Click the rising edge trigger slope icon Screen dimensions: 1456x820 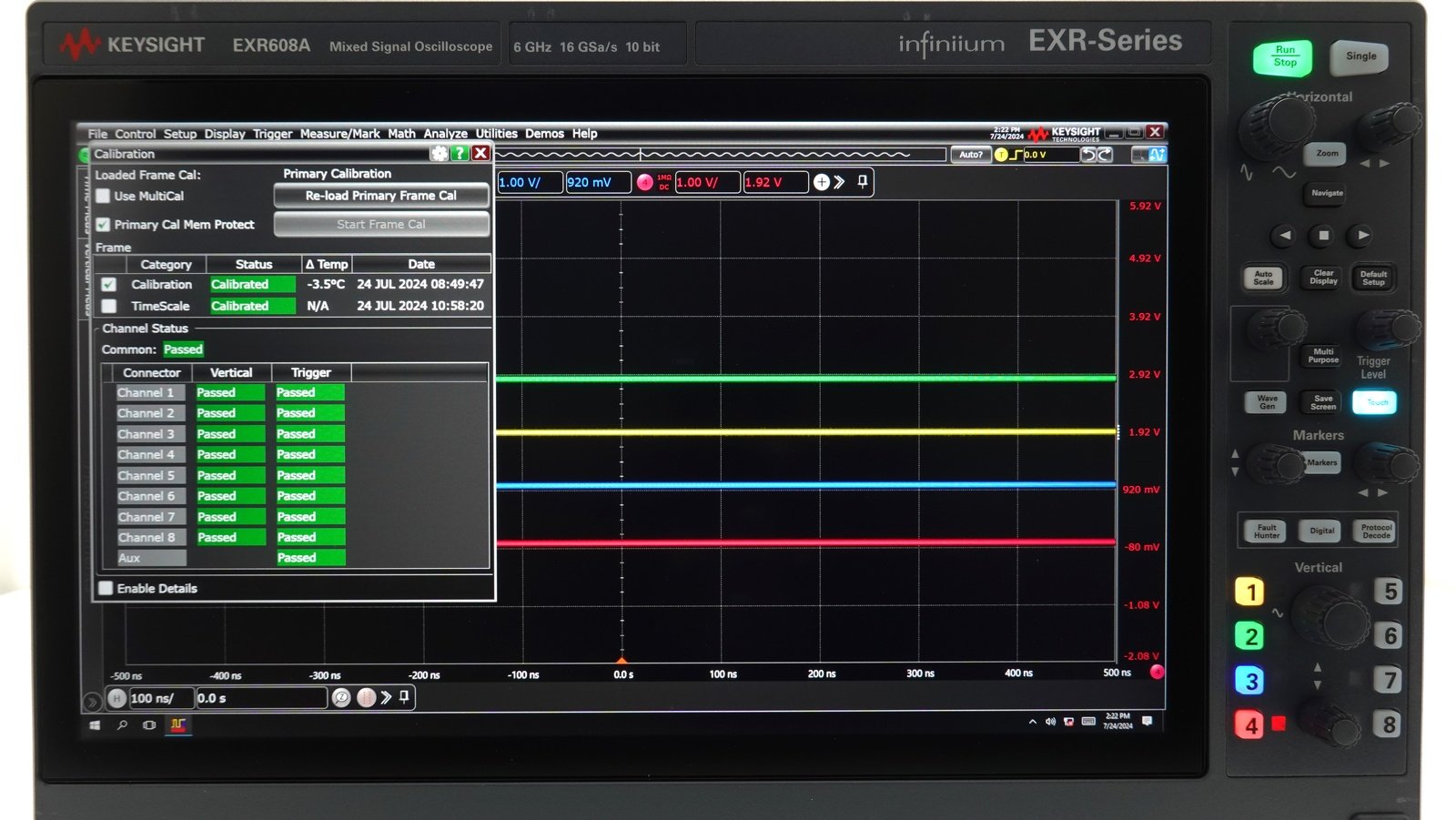tap(1016, 155)
